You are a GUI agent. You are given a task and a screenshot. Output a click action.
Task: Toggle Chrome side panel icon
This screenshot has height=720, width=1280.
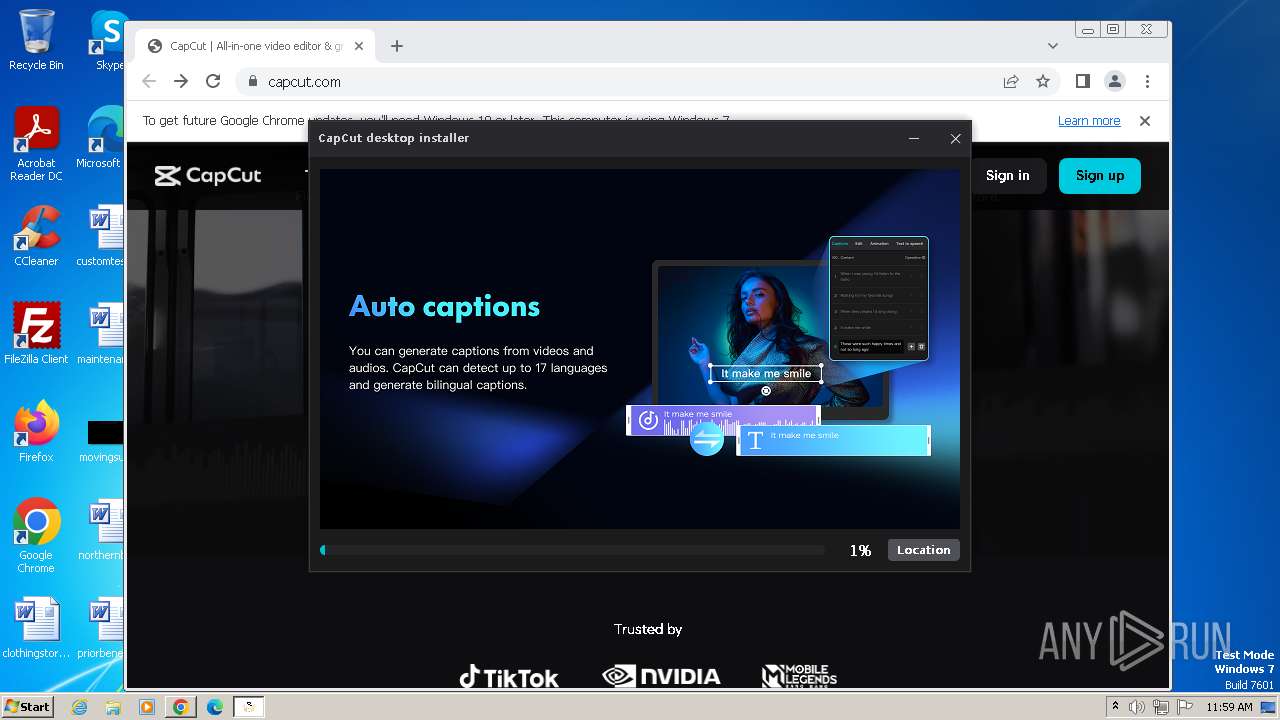(1082, 82)
